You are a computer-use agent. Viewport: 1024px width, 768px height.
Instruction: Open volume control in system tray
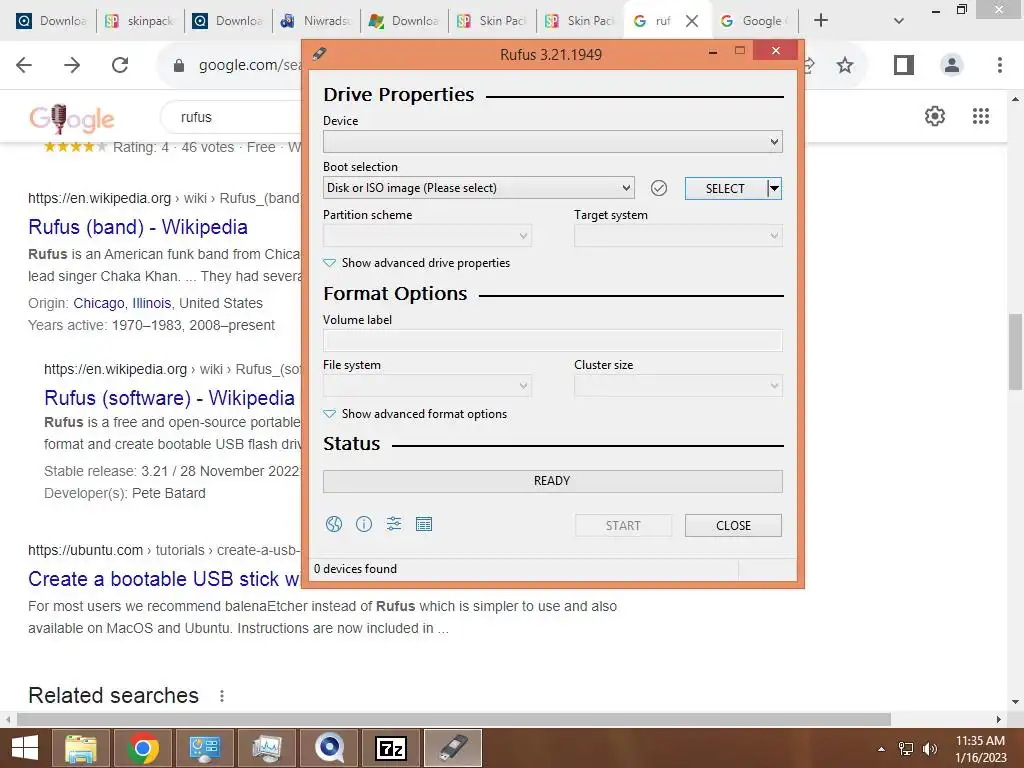coord(929,748)
